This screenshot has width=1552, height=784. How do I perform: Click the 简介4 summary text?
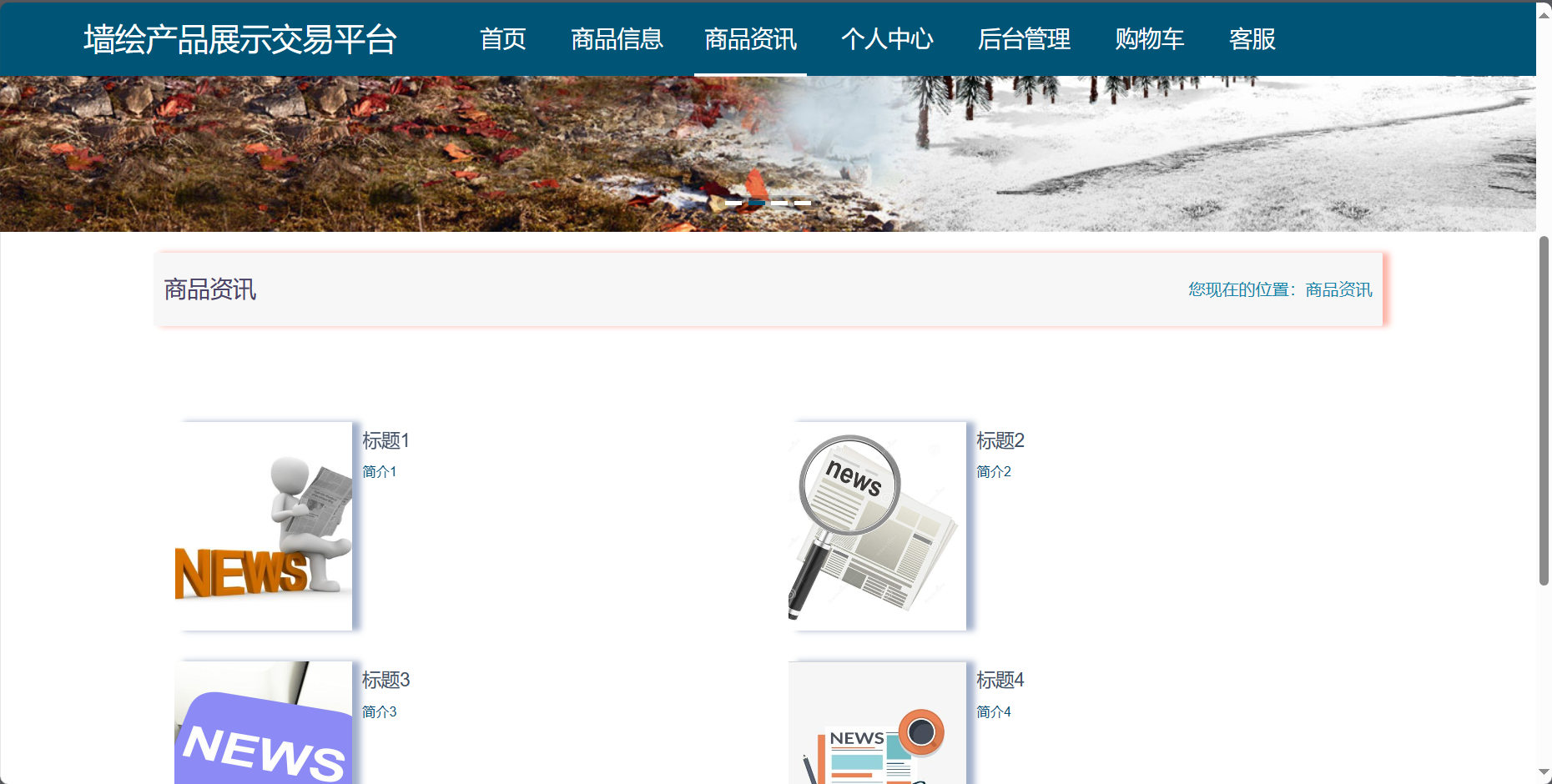[x=993, y=711]
